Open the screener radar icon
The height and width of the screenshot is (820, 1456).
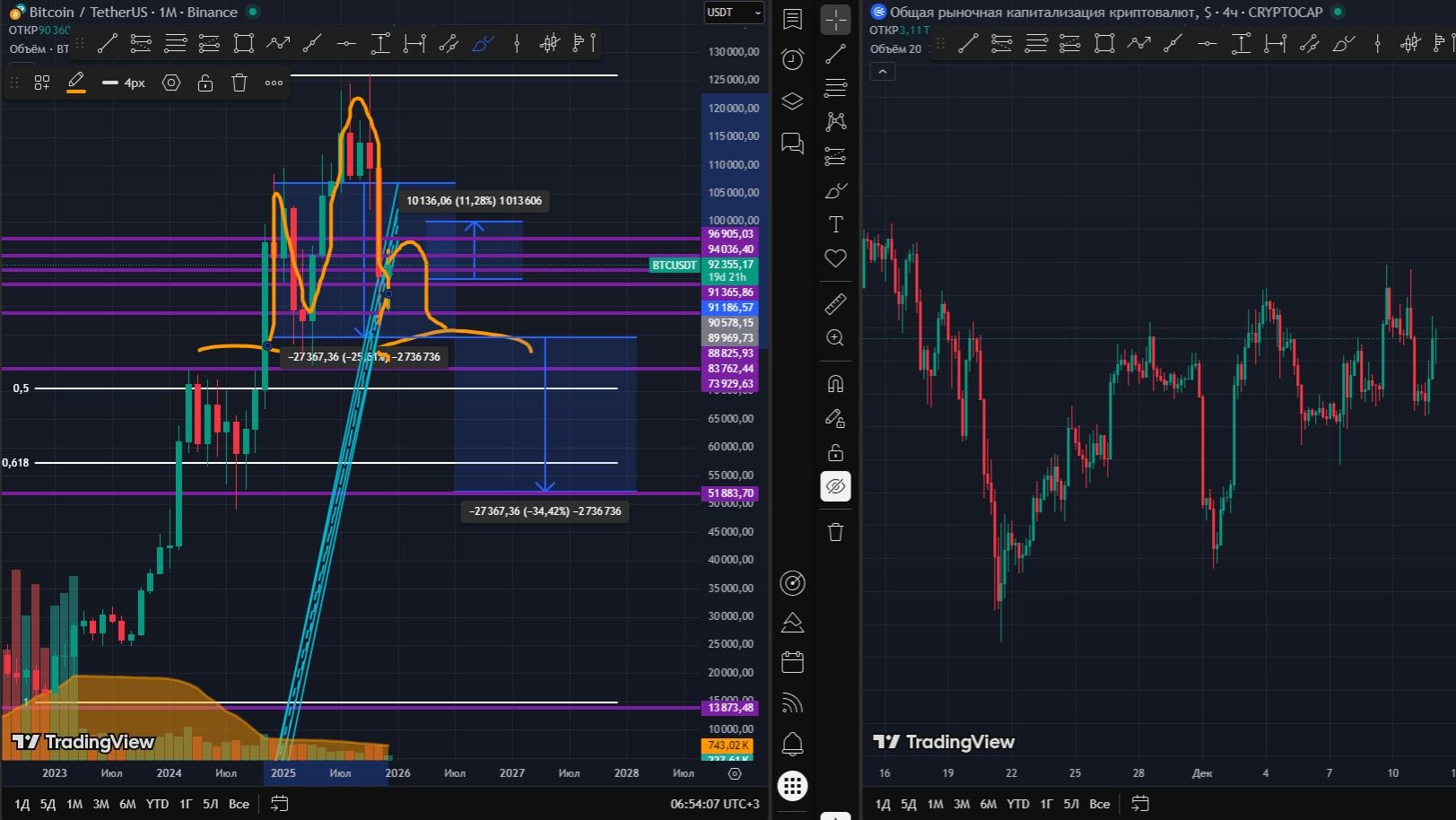tap(792, 583)
